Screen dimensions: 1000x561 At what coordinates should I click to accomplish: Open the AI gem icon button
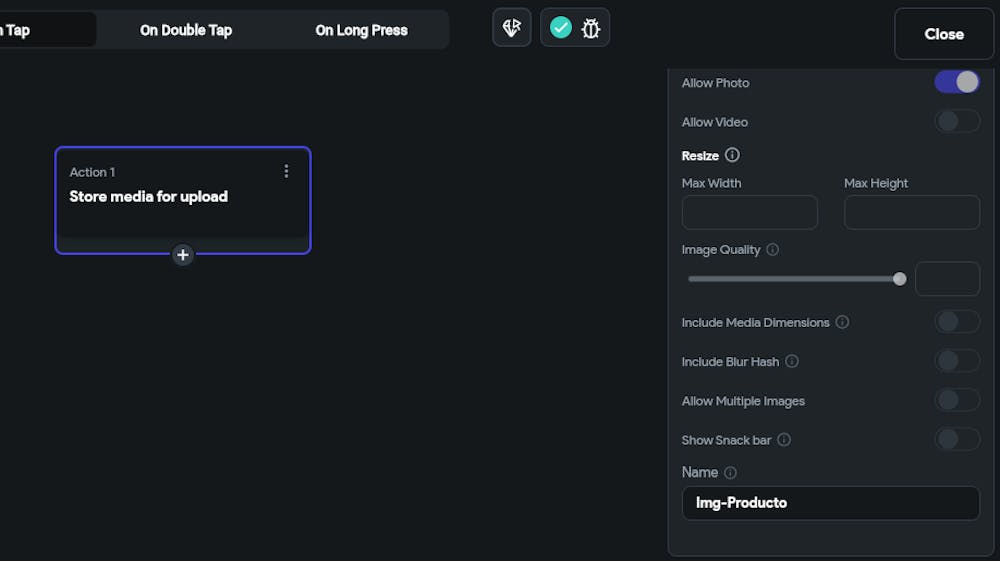512,28
